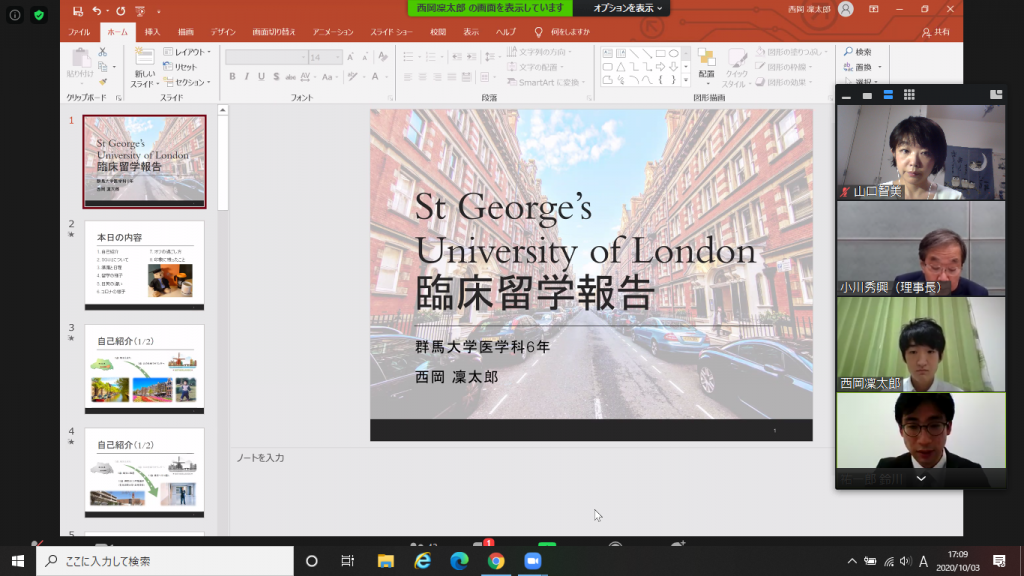Switch to the Insert (挿入) tab

(152, 32)
